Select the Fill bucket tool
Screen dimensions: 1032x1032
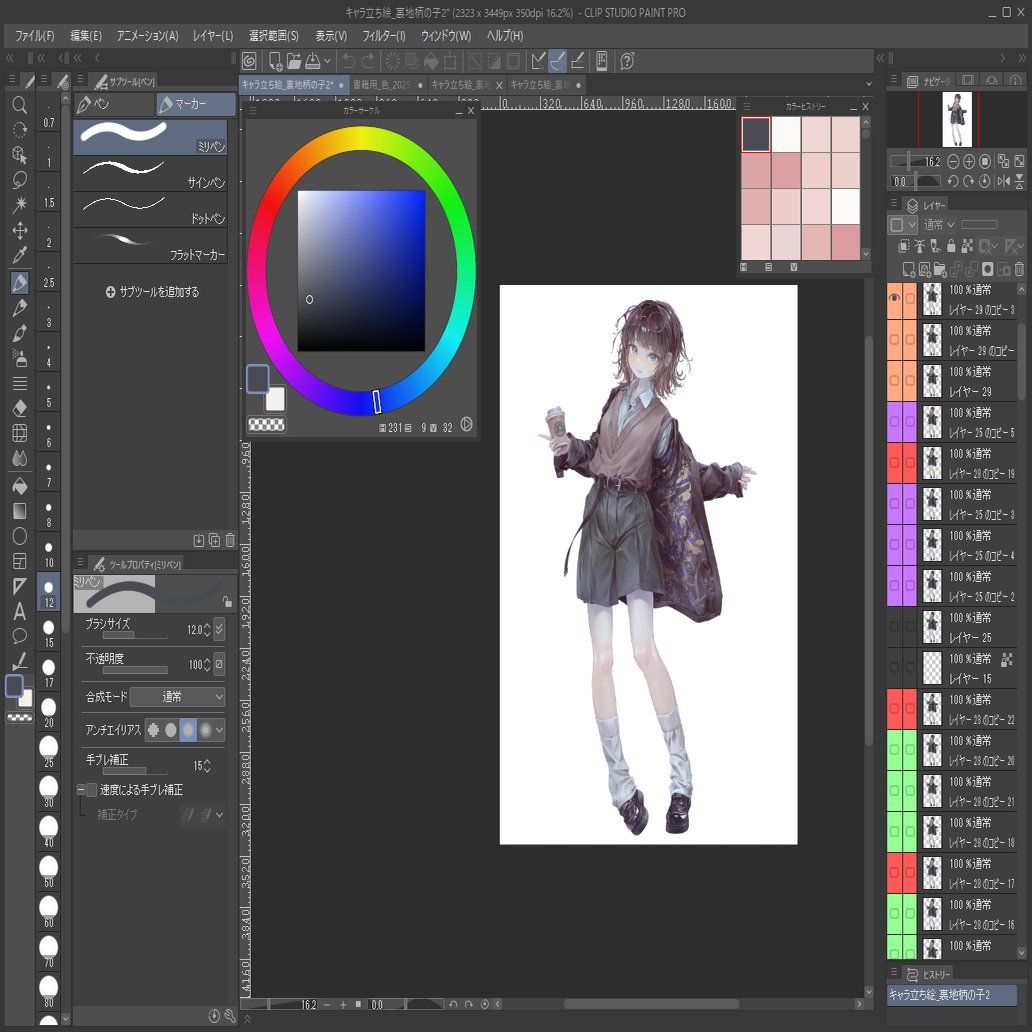[x=20, y=486]
